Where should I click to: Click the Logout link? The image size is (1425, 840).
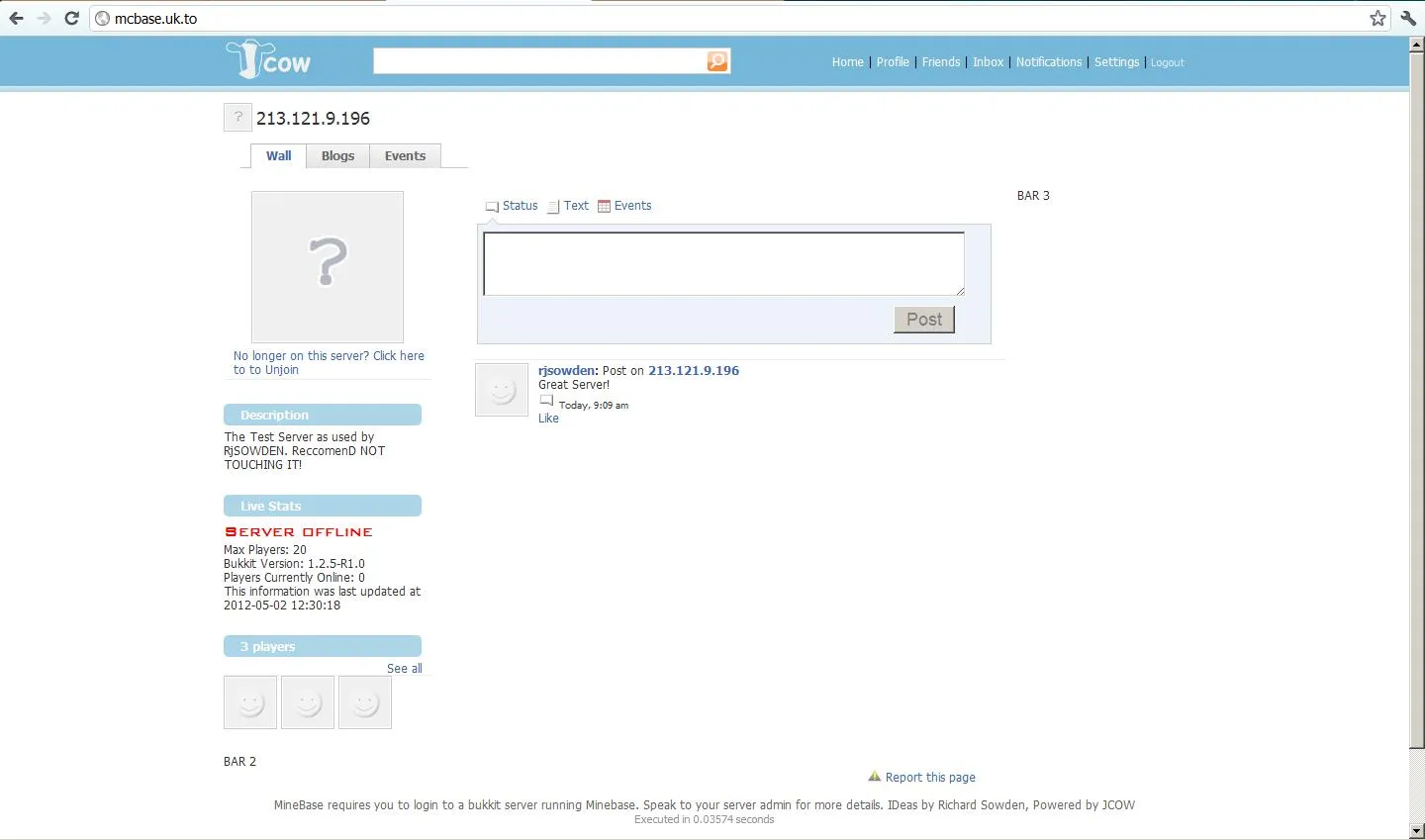click(1167, 62)
